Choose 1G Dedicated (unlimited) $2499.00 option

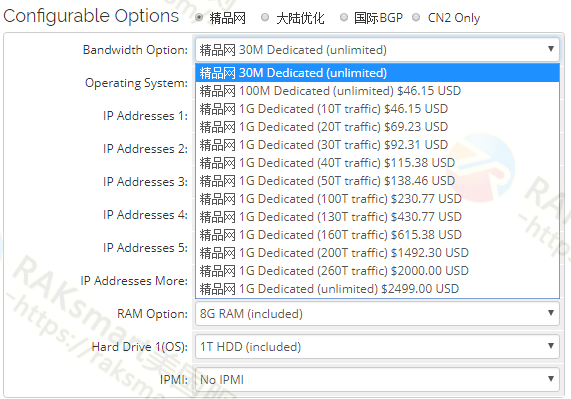377,289
